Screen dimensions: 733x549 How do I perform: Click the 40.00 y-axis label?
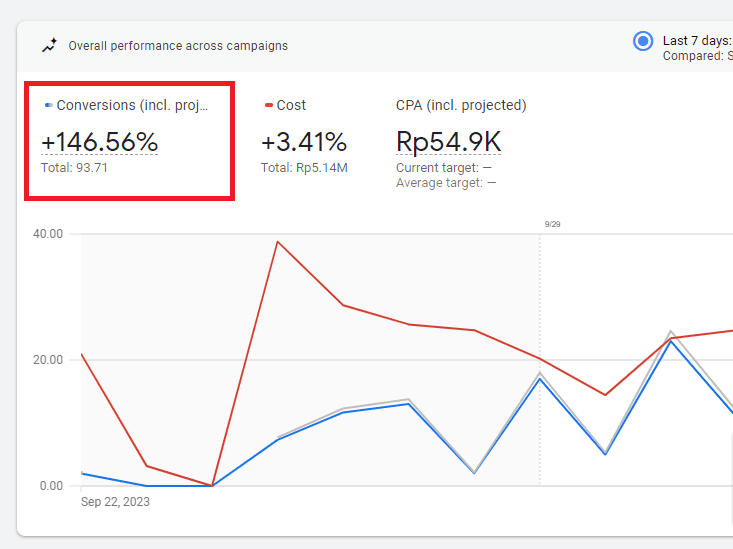[x=48, y=234]
